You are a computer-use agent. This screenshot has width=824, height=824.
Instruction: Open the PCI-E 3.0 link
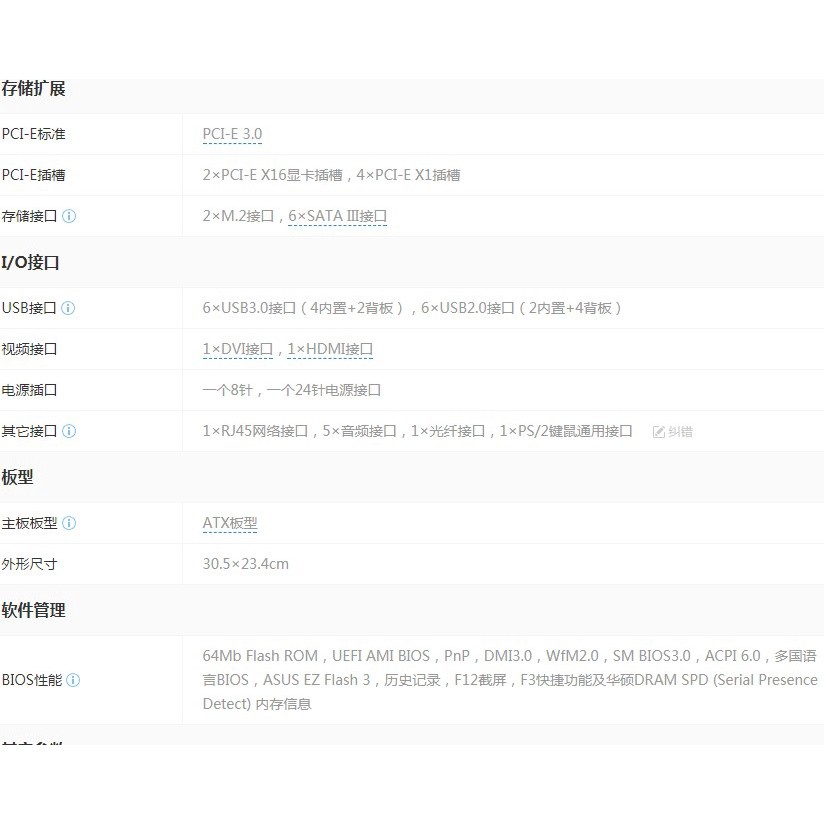[x=232, y=135]
